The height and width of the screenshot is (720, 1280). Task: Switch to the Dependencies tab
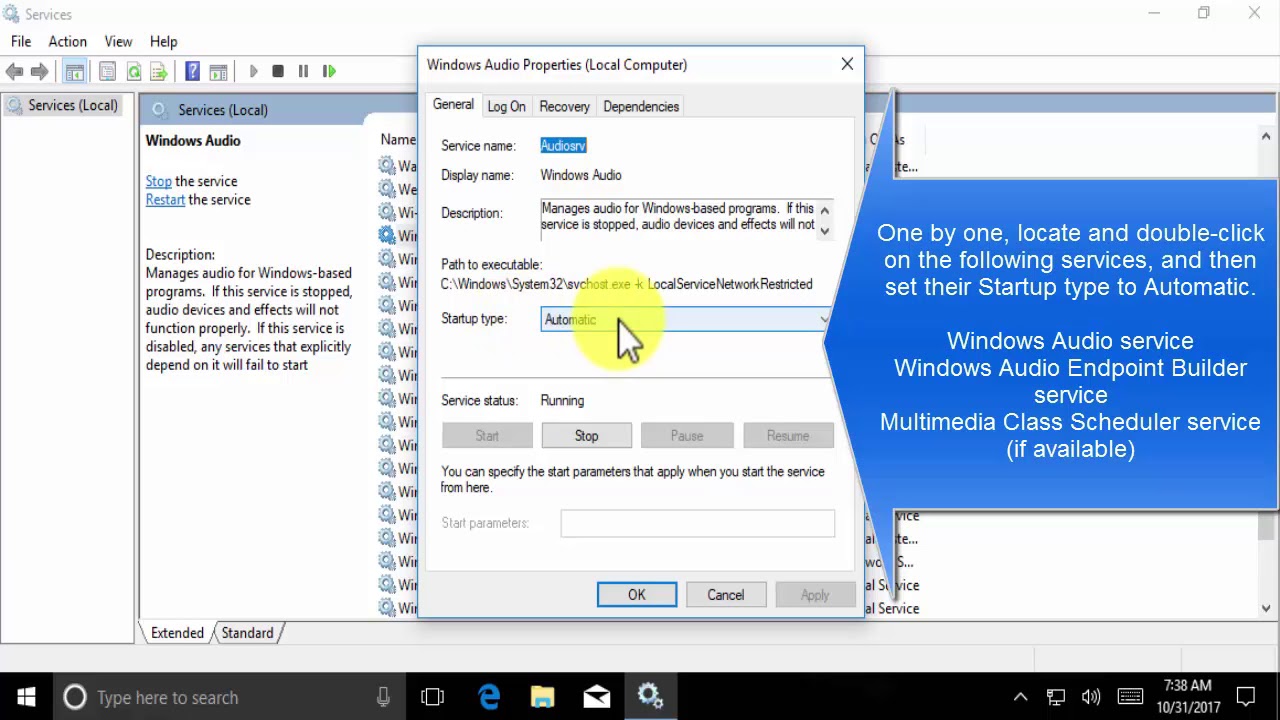641,106
